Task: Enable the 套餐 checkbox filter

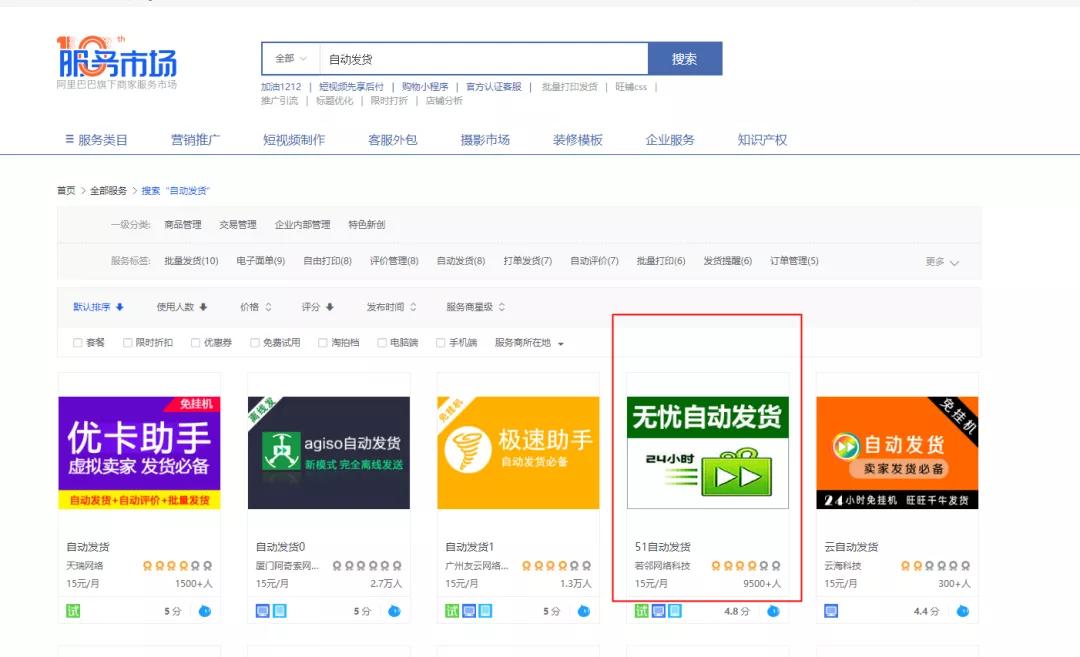Action: tap(78, 342)
